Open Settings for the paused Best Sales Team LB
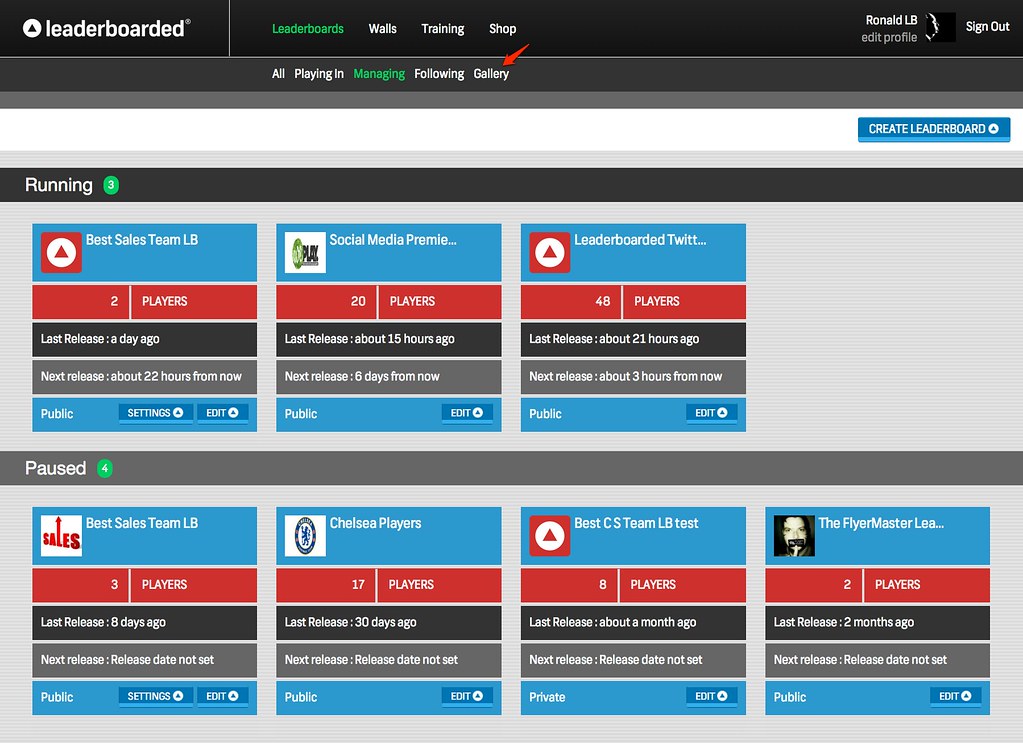This screenshot has width=1023, height=743. [x=155, y=696]
